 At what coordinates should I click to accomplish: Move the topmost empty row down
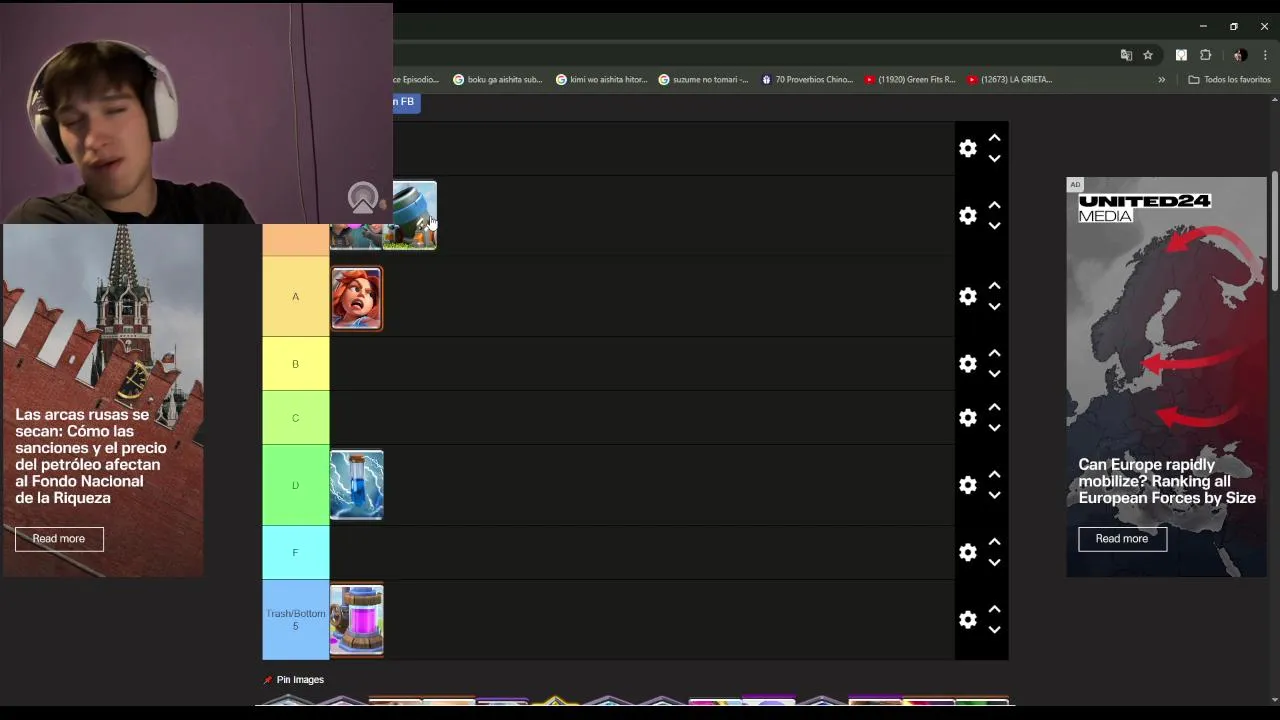coord(994,159)
